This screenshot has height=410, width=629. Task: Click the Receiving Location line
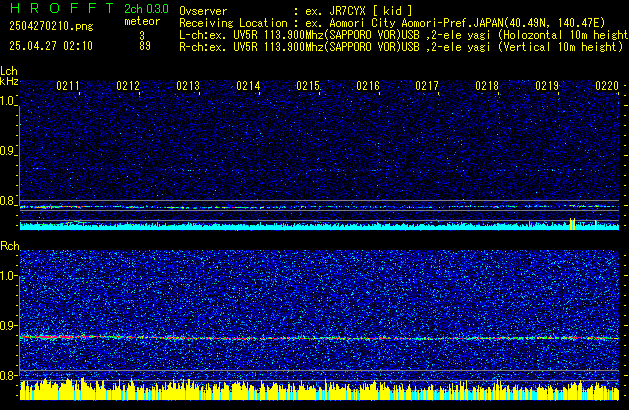(x=392, y=23)
